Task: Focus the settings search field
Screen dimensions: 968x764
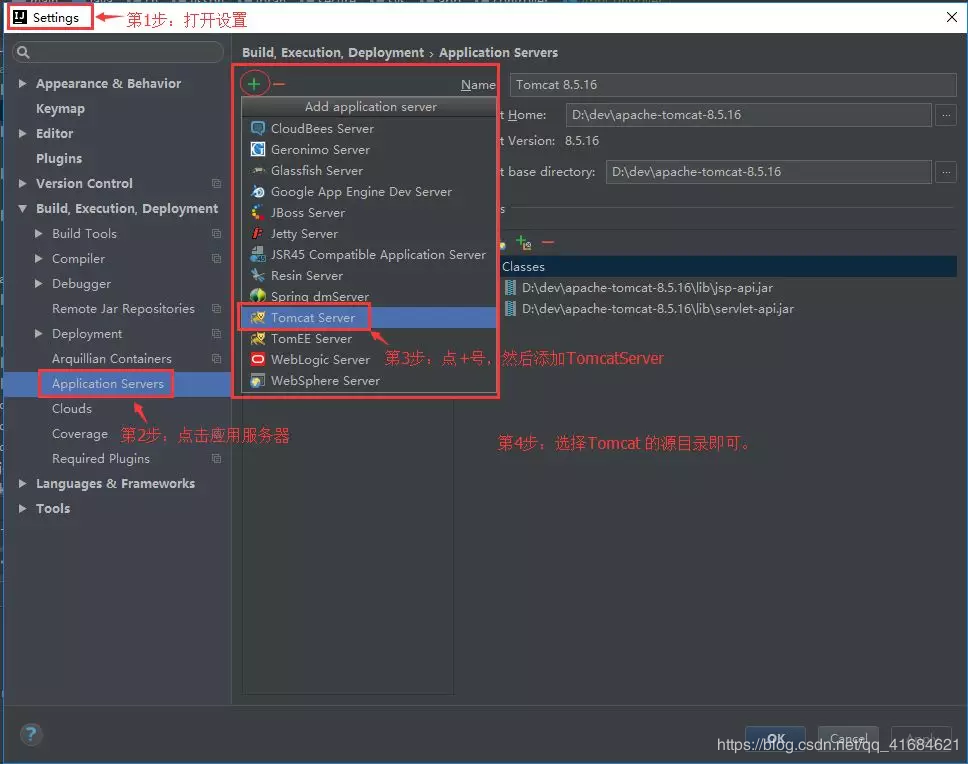Action: (118, 52)
